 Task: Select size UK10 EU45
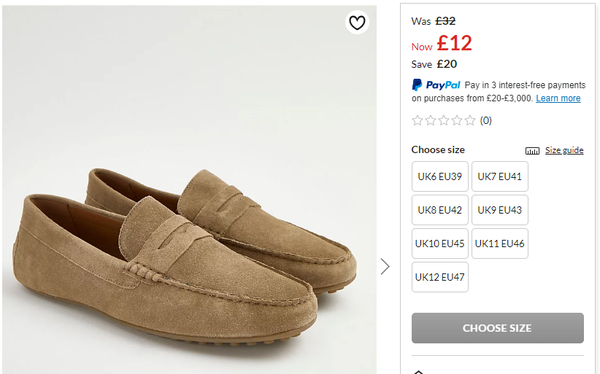click(440, 243)
